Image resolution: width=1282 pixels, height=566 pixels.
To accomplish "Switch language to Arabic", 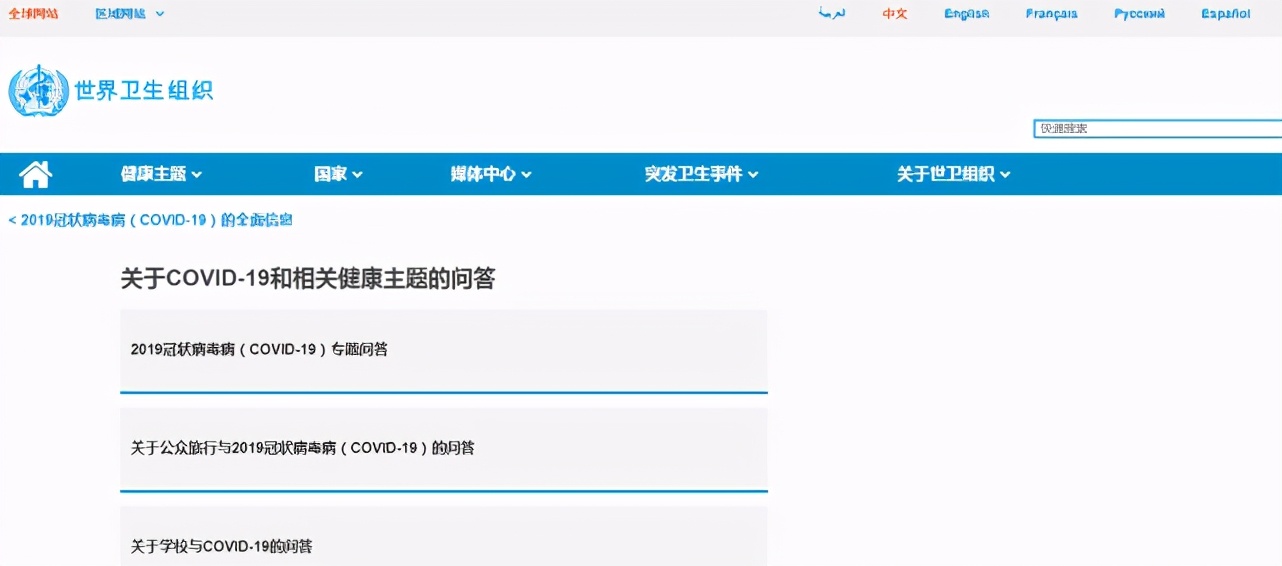I will click(832, 14).
